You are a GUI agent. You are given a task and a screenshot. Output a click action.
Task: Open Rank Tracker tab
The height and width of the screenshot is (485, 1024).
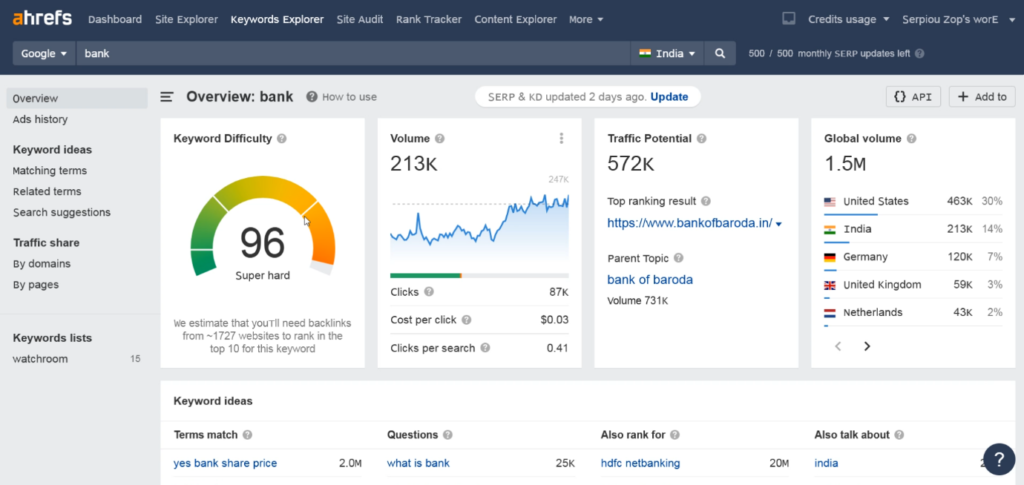click(428, 20)
